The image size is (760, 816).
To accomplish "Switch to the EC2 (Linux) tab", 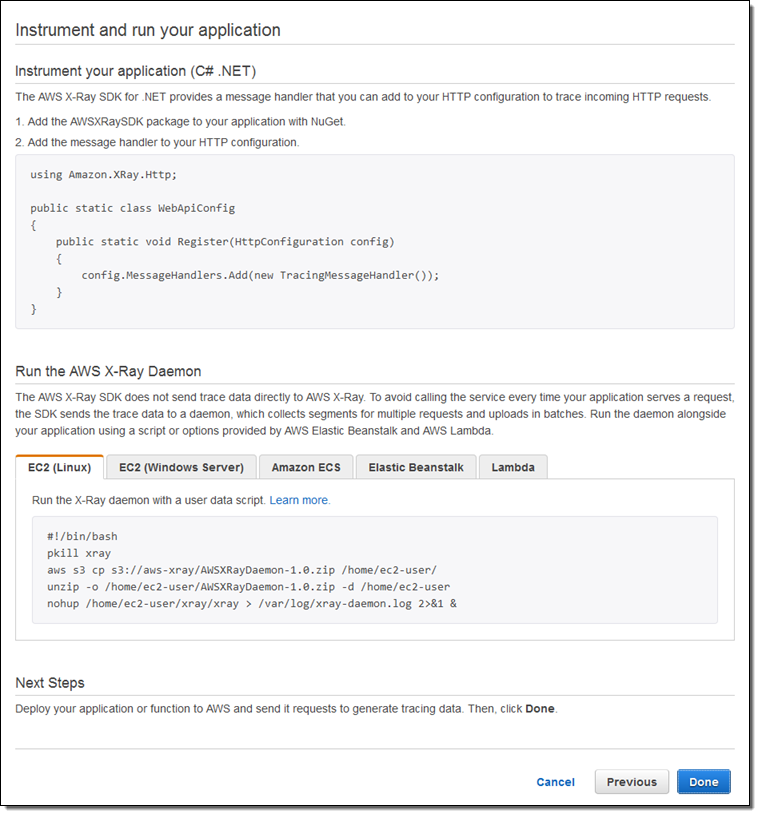I will tap(60, 467).
